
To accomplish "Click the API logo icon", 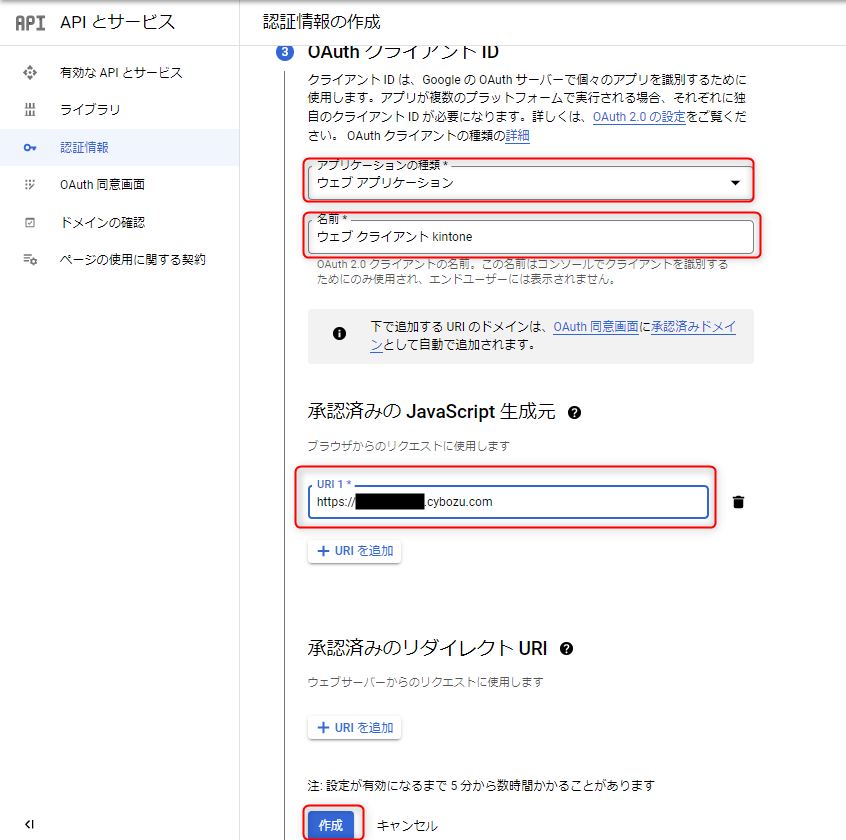I will click(30, 22).
